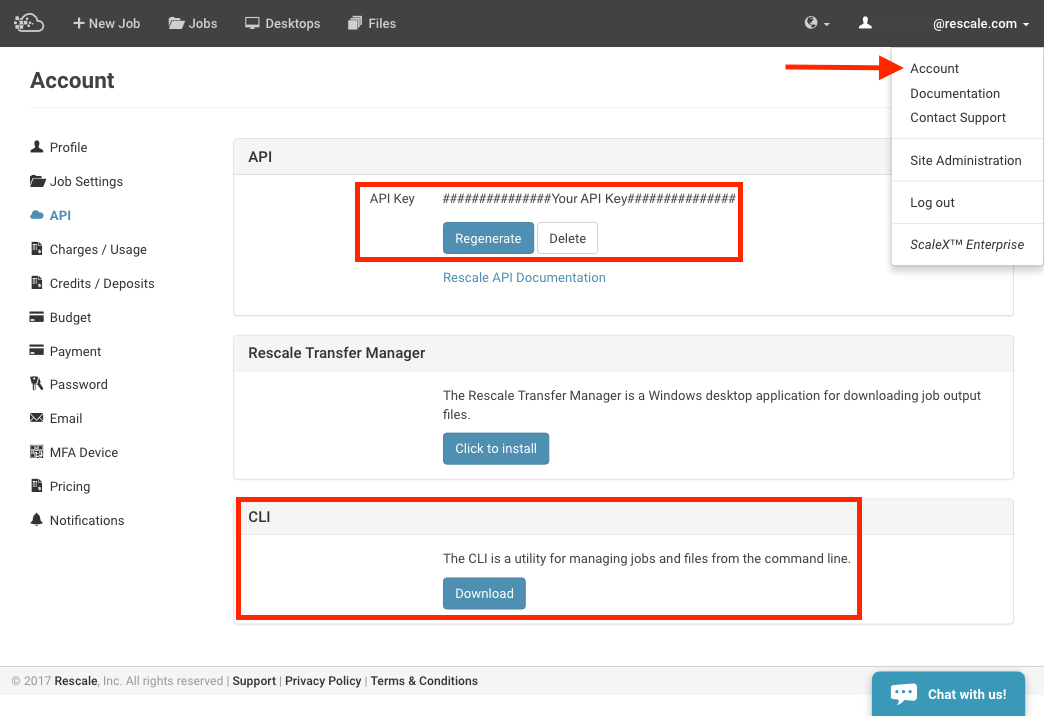Open Charges / Usage page
Image resolution: width=1044 pixels, height=716 pixels.
(98, 249)
